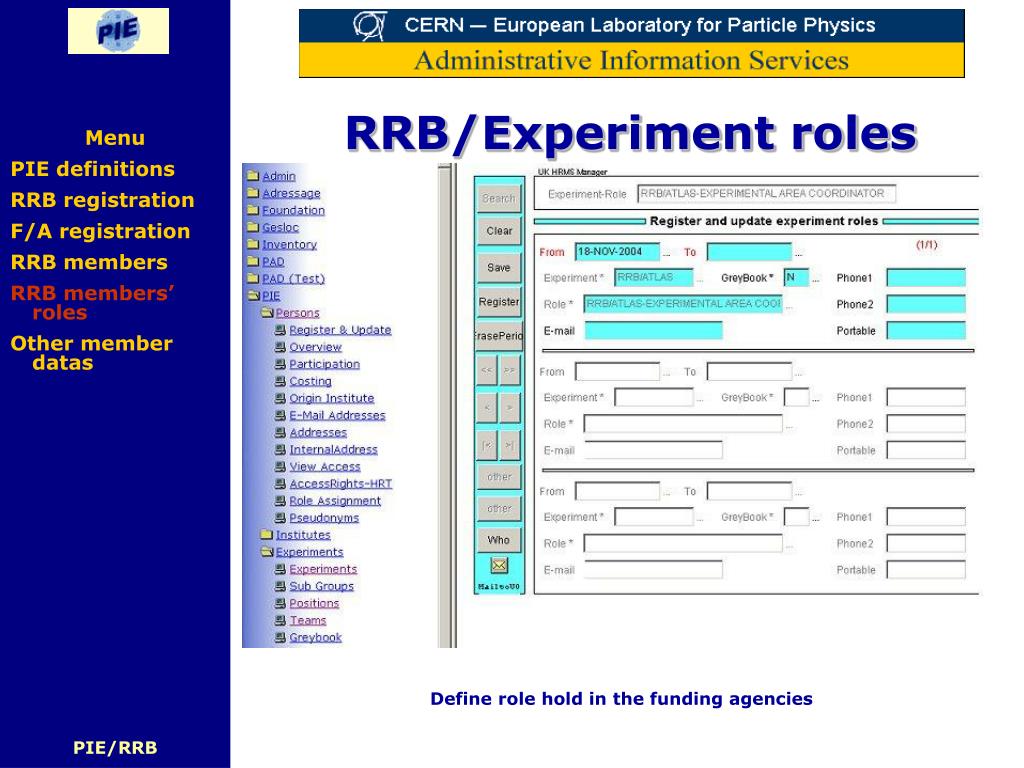Click the ErasePeriod button

tap(499, 336)
